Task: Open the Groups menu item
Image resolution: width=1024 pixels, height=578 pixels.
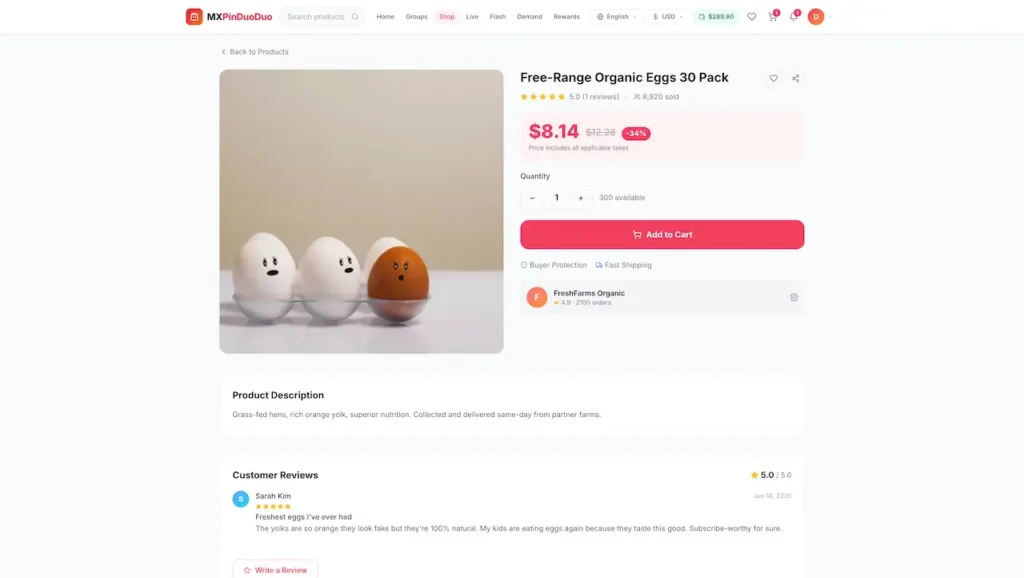Action: (x=416, y=17)
